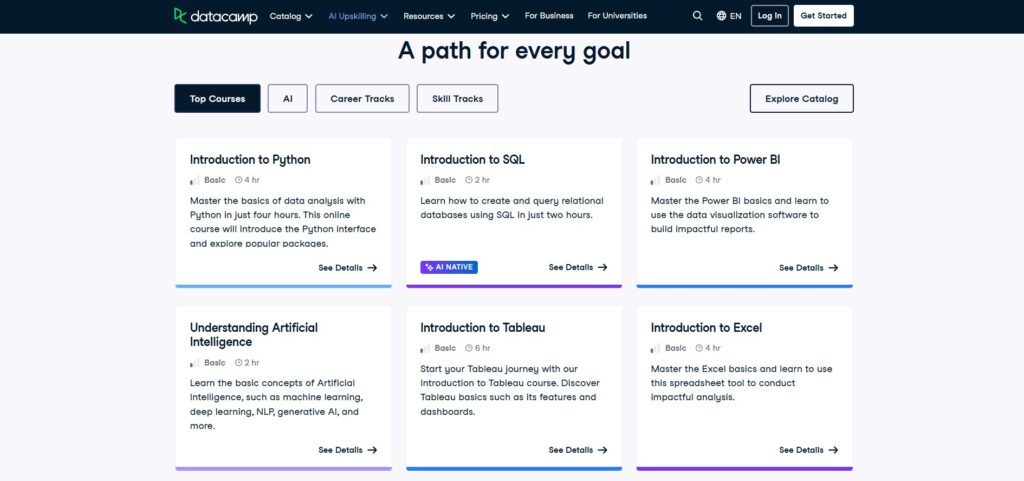Screen dimensions: 1024x481
Task: Click the level bars icon on Introduction to Excel
Action: (x=656, y=348)
